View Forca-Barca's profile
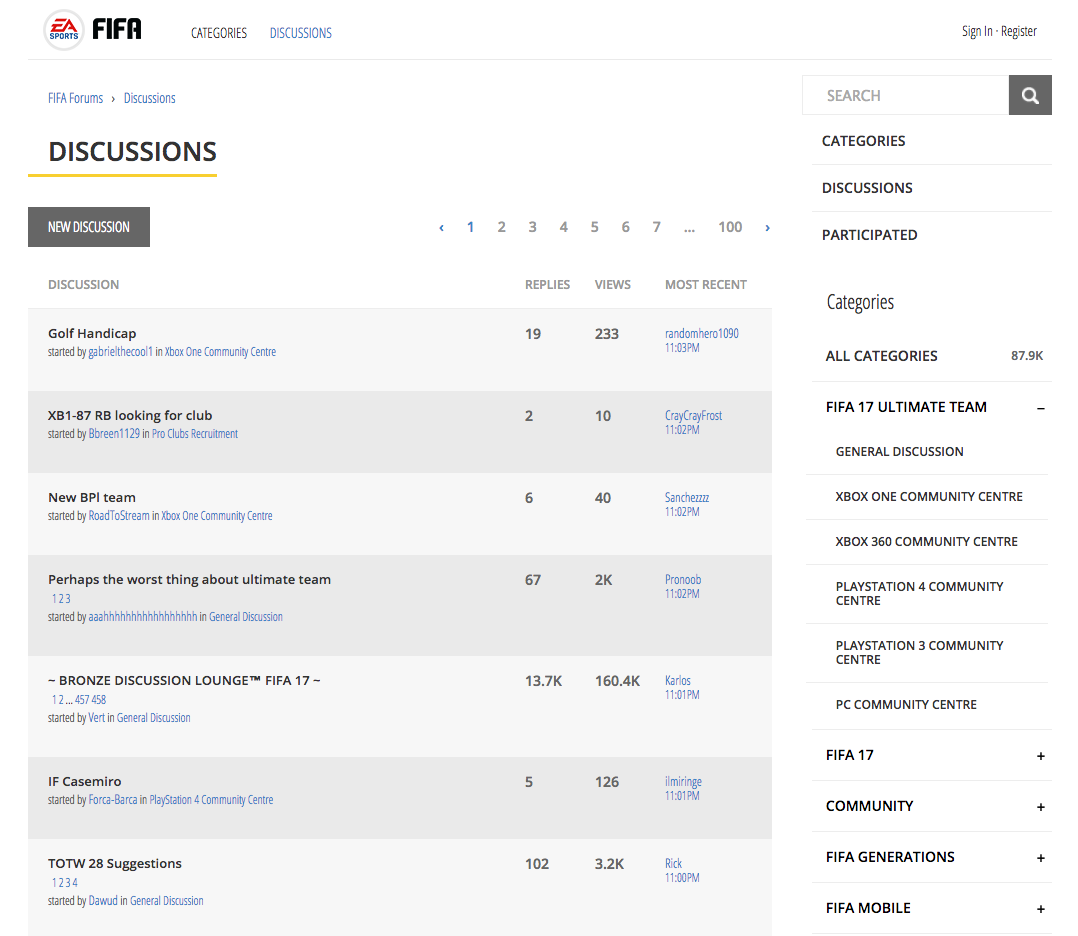 pos(113,799)
